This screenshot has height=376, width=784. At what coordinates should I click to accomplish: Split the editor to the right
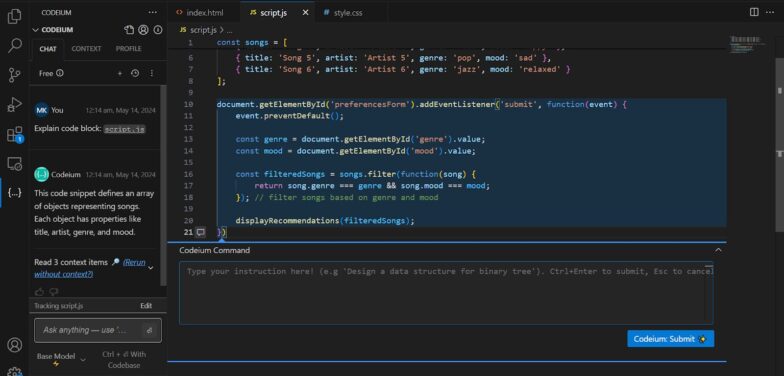pos(754,12)
